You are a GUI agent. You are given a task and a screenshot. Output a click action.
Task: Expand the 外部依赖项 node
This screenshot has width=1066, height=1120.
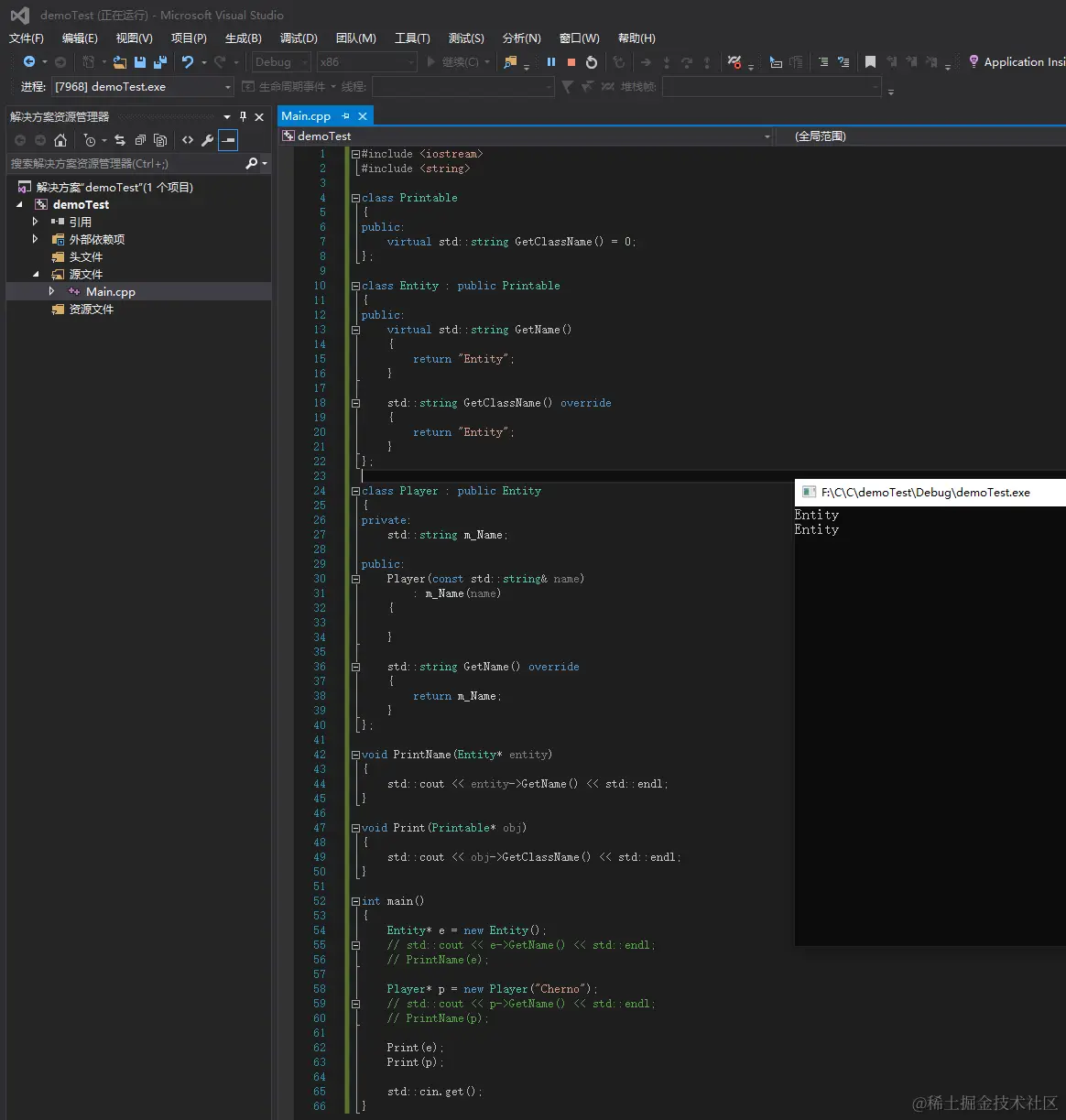(x=36, y=239)
